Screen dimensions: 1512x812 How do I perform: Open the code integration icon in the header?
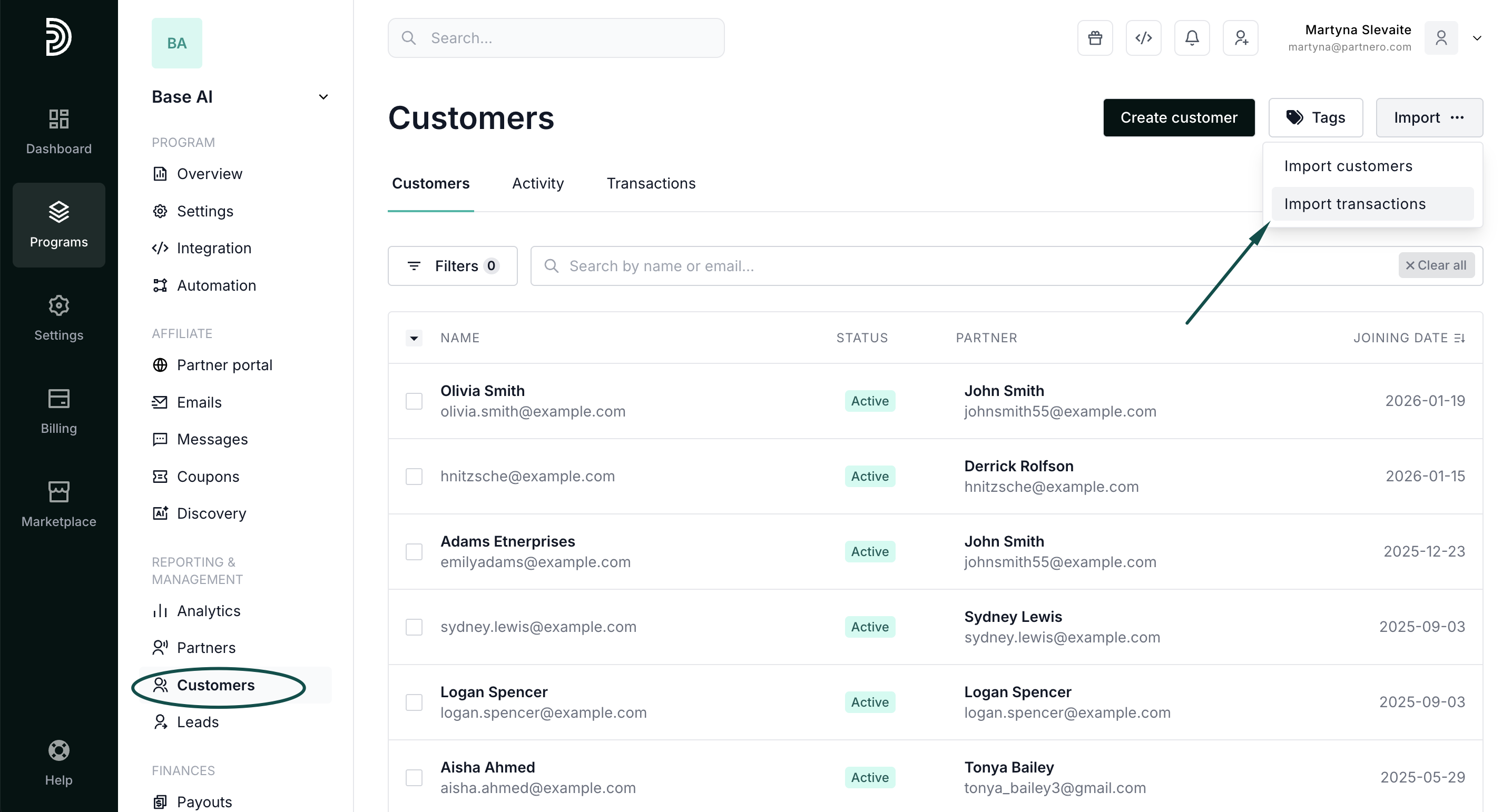(1143, 38)
